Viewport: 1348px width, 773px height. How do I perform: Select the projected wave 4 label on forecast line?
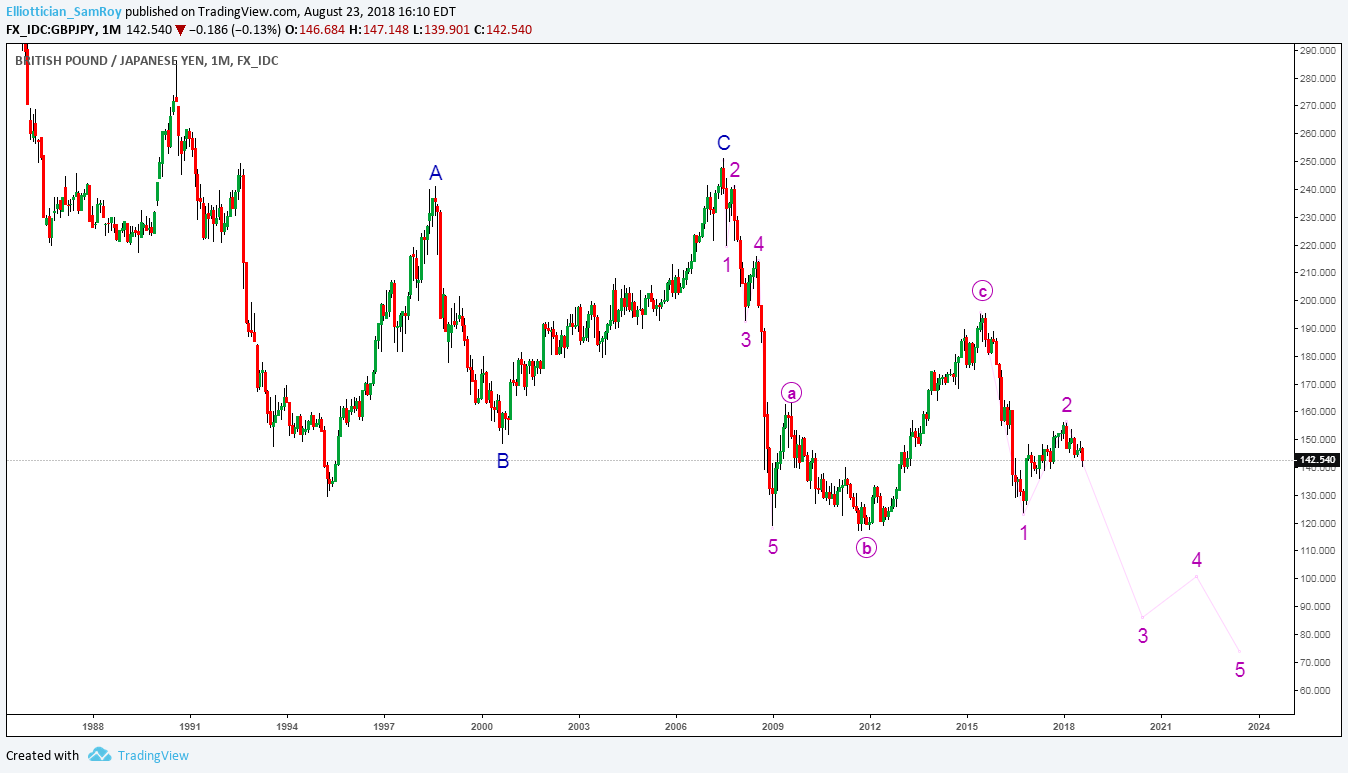(x=1197, y=560)
